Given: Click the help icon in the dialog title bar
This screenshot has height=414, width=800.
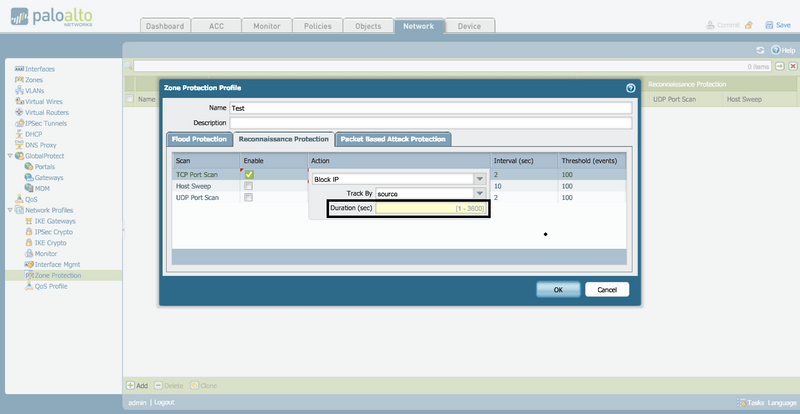Looking at the screenshot, I should (630, 88).
